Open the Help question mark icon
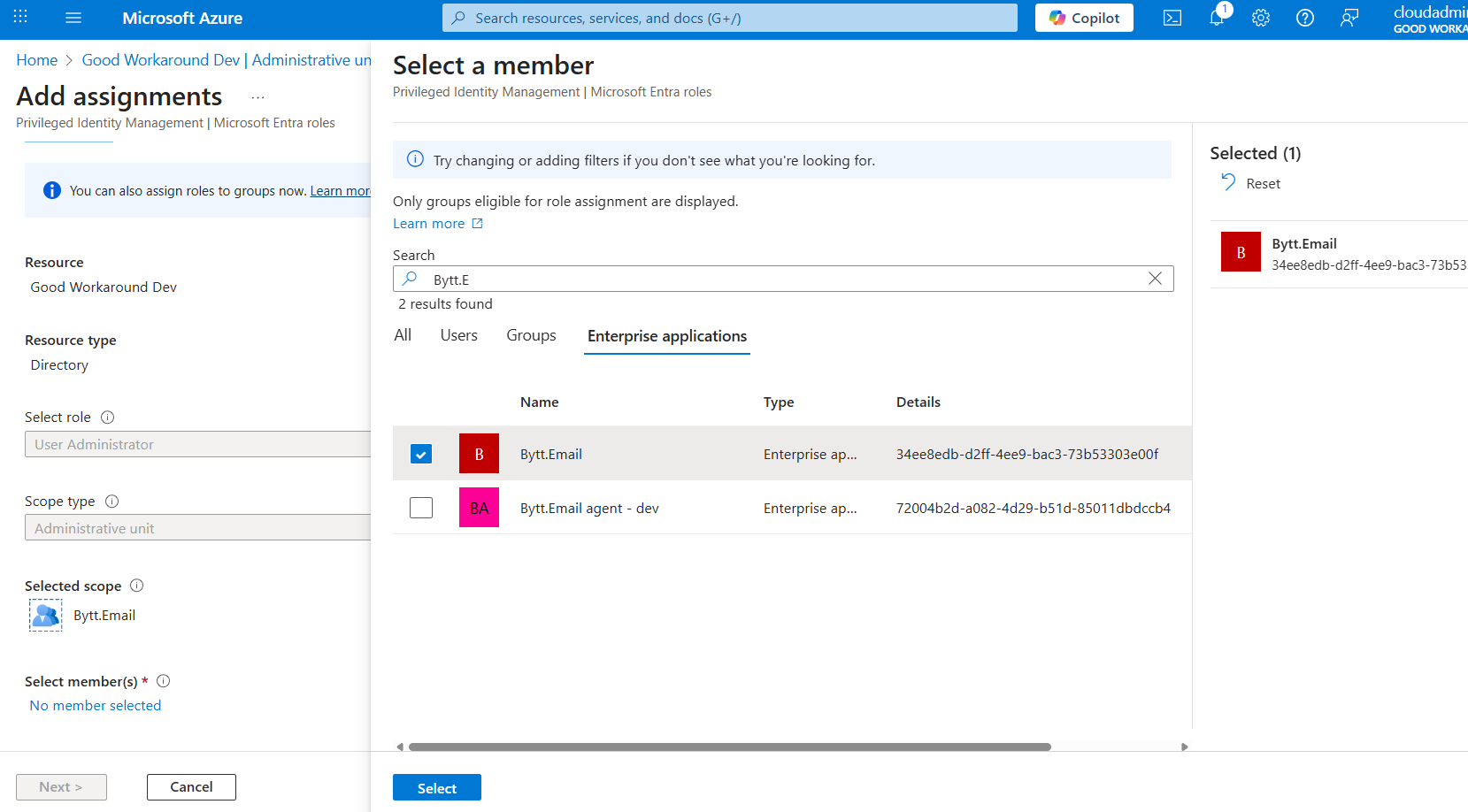 1305,18
